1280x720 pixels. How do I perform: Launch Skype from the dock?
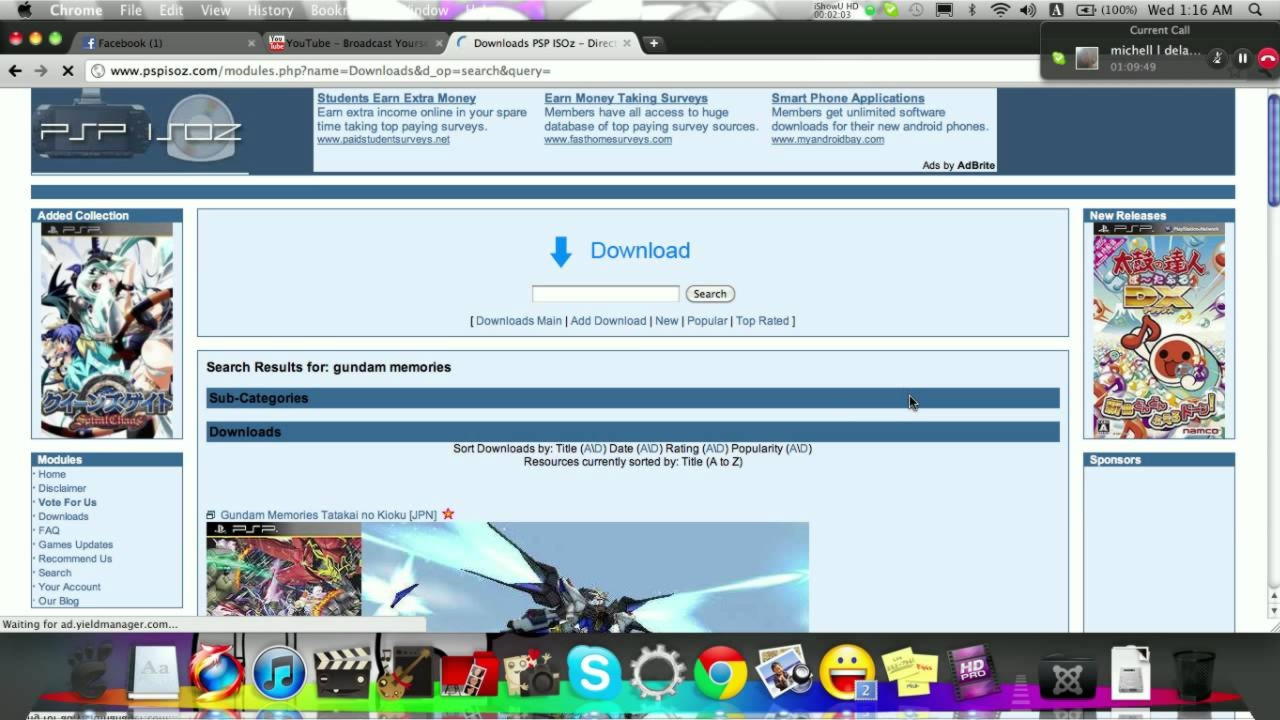pos(594,672)
